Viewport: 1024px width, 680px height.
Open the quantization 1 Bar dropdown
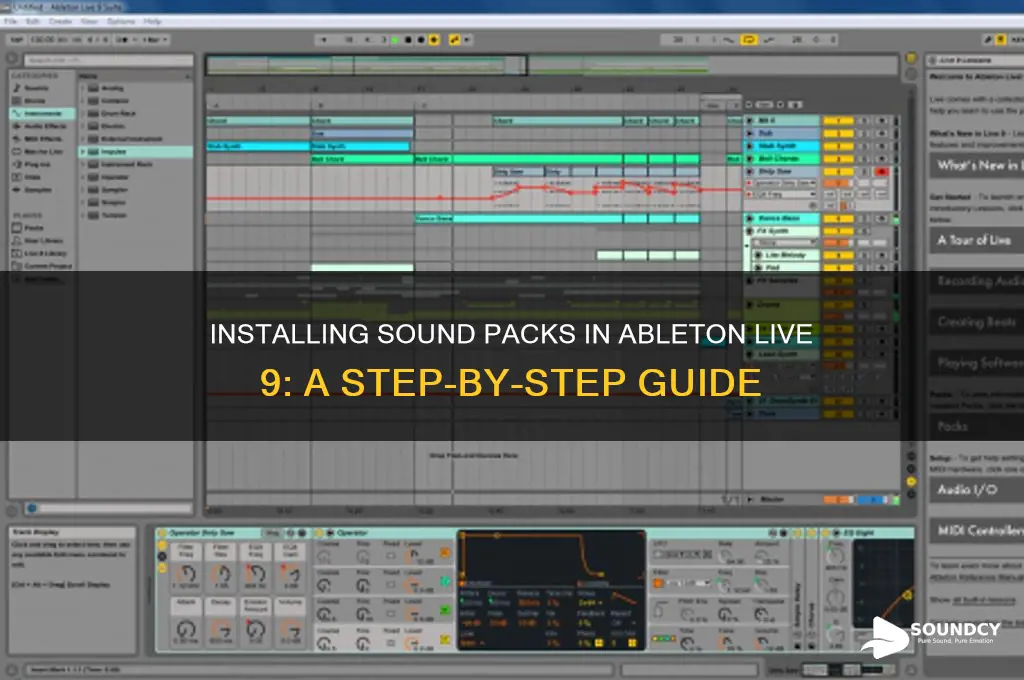click(155, 40)
